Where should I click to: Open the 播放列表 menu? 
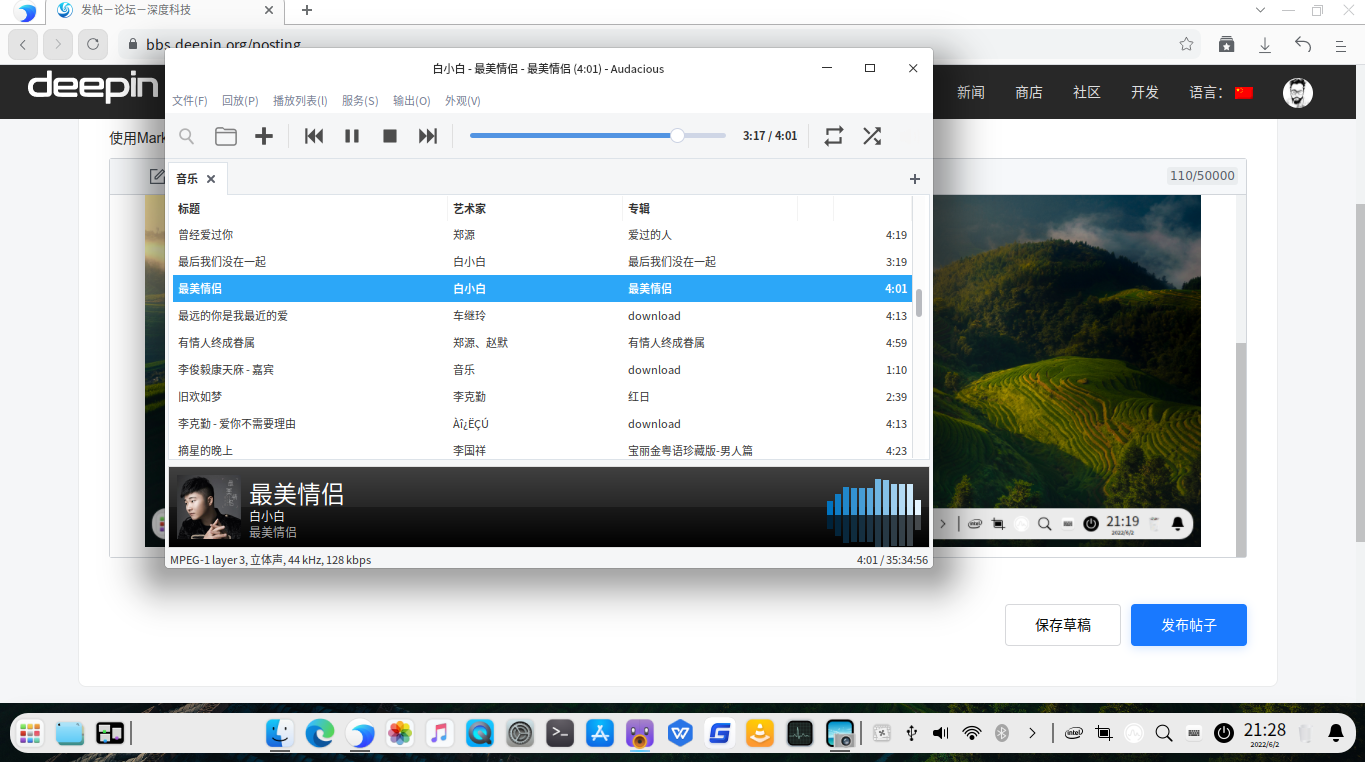coord(300,100)
